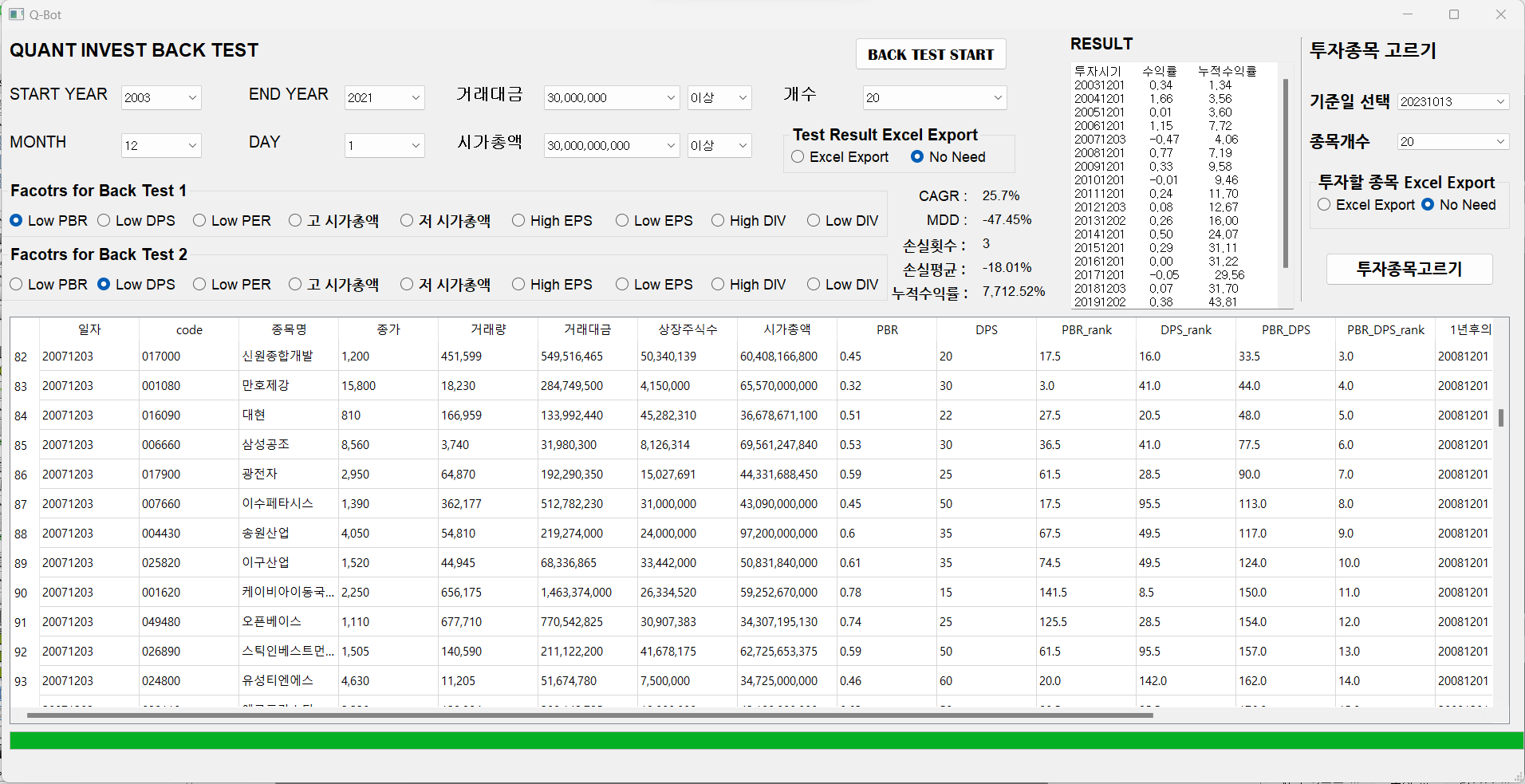Select Excel Export under Test Result Excel Export
The width and height of the screenshot is (1525, 784).
(x=840, y=157)
